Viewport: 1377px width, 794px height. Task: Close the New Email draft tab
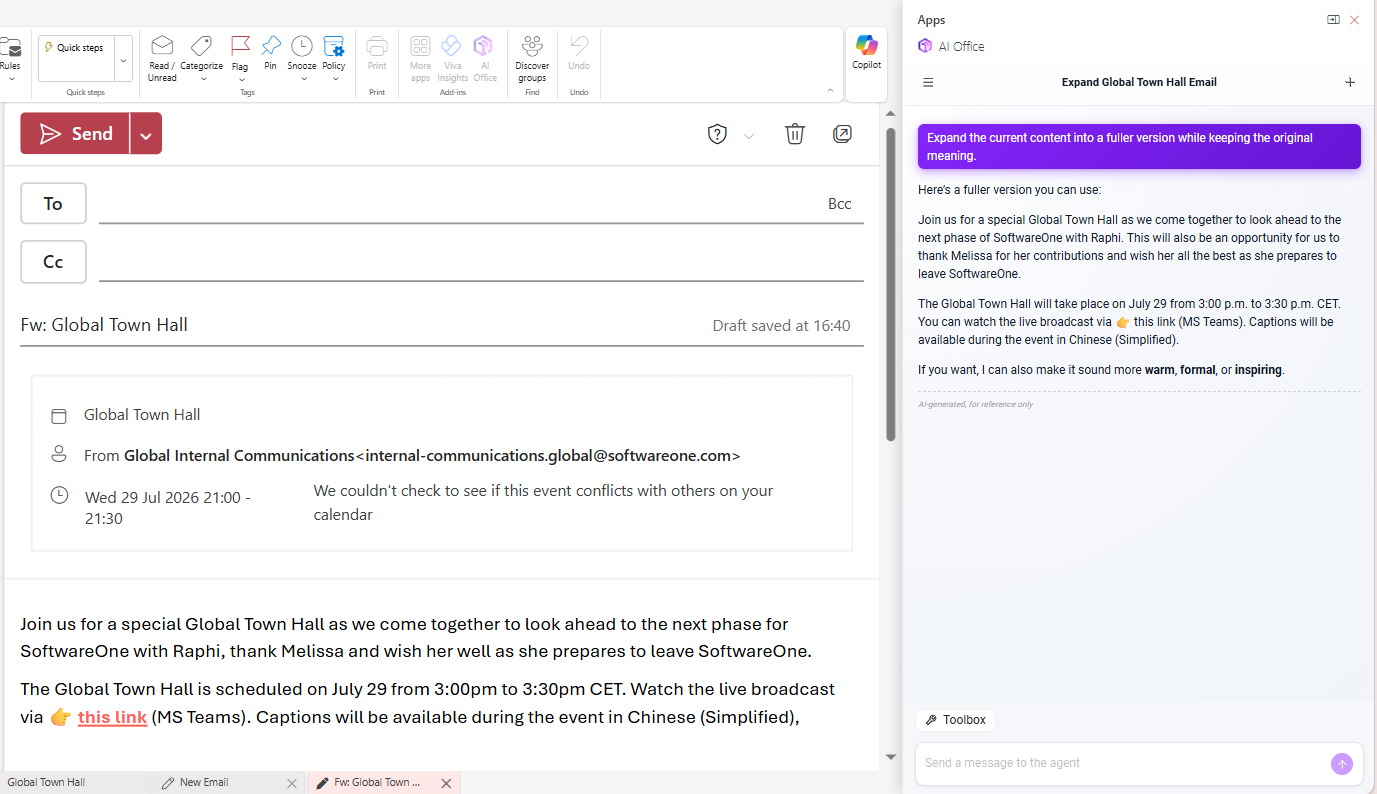click(x=292, y=783)
